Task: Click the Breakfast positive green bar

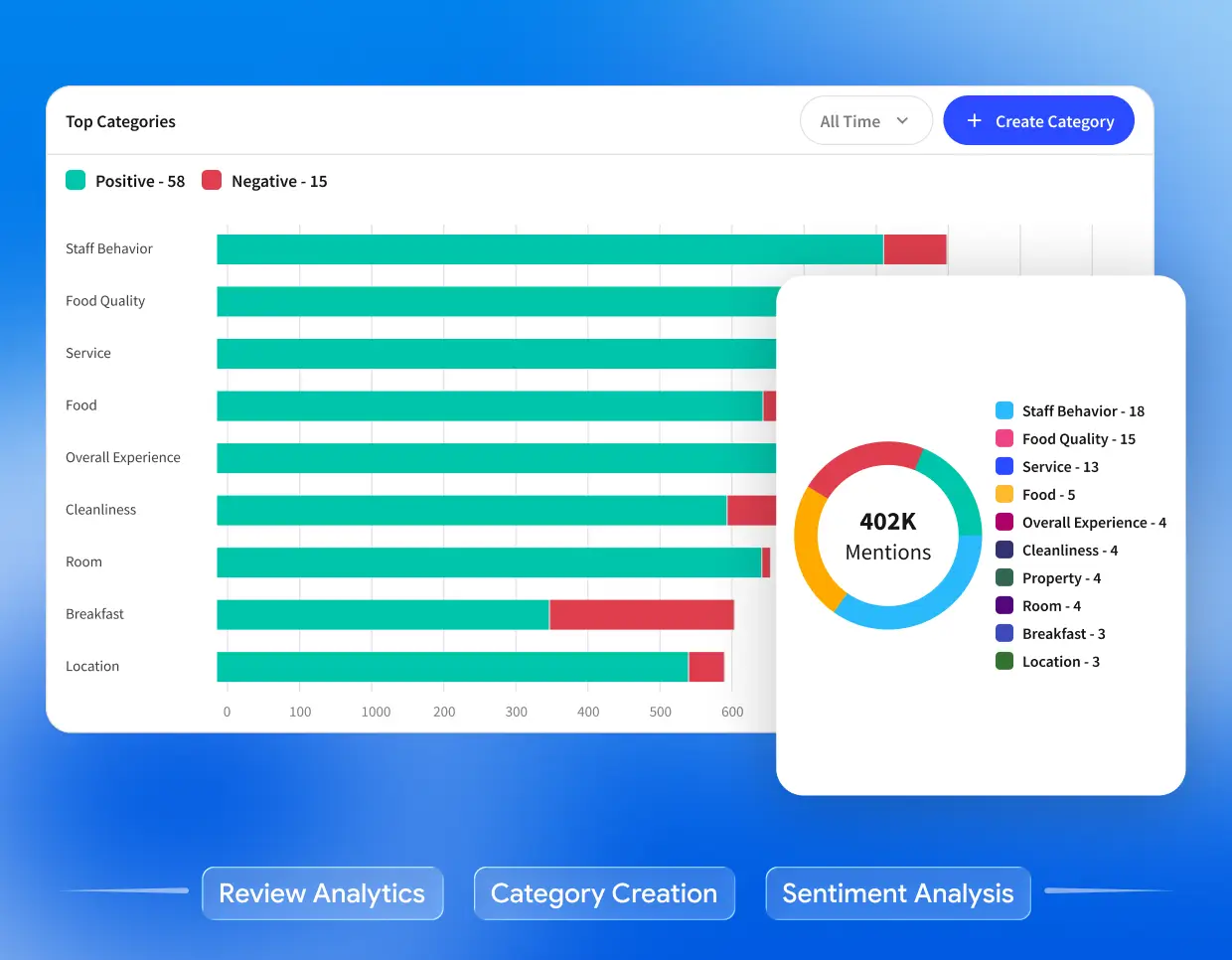Action: 383,614
